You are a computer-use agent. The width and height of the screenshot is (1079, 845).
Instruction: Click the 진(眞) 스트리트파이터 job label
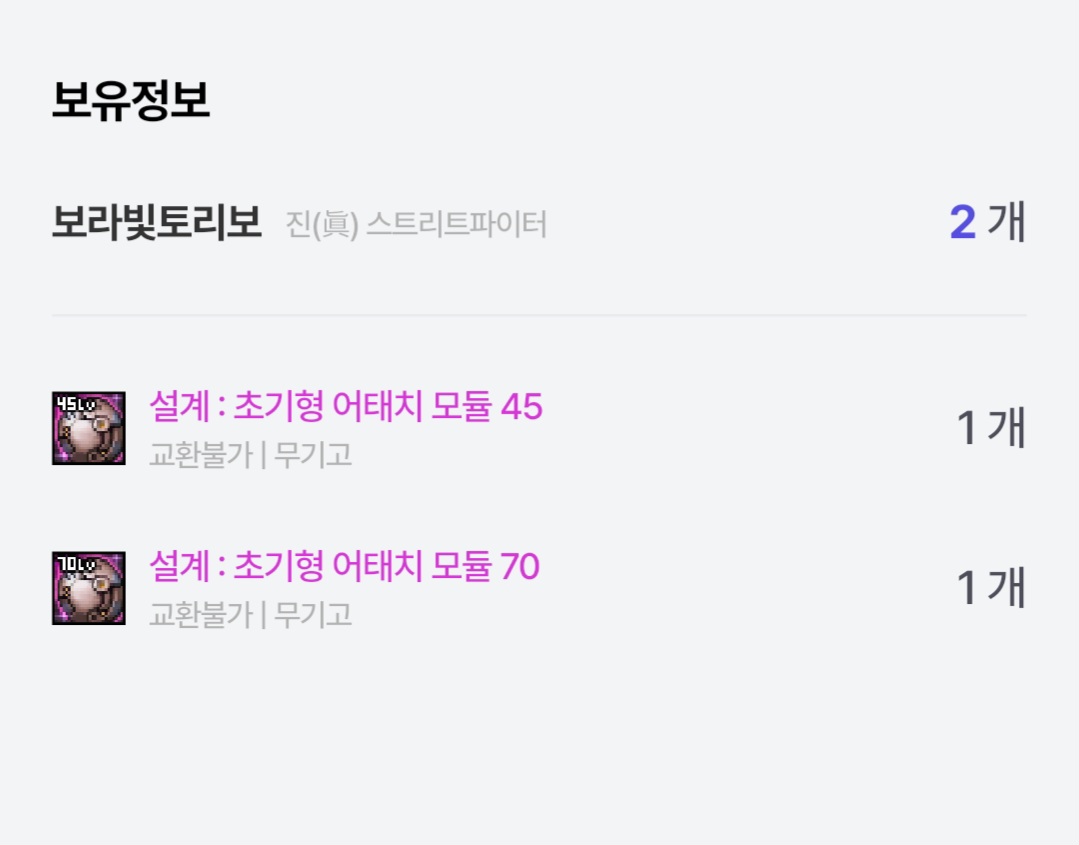pyautogui.click(x=416, y=224)
